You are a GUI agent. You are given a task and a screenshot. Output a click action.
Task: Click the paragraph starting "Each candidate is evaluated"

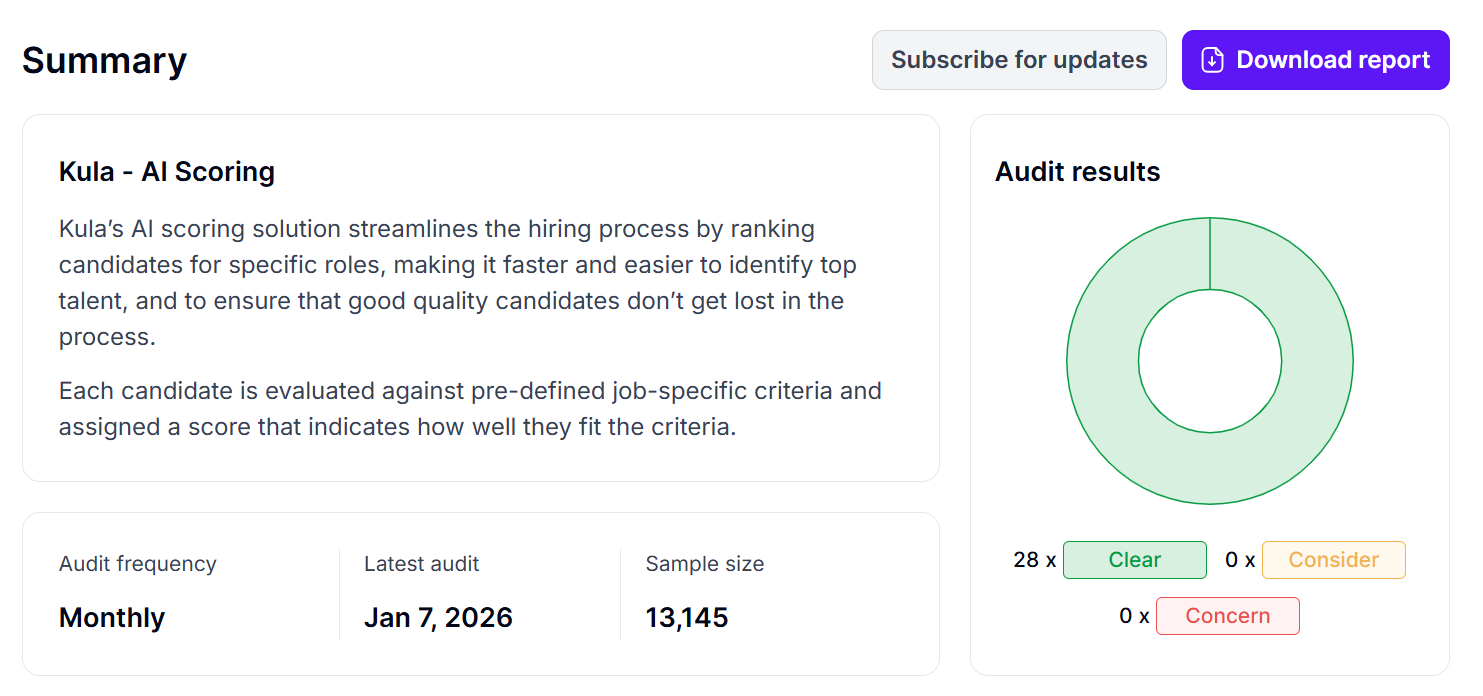[x=470, y=408]
